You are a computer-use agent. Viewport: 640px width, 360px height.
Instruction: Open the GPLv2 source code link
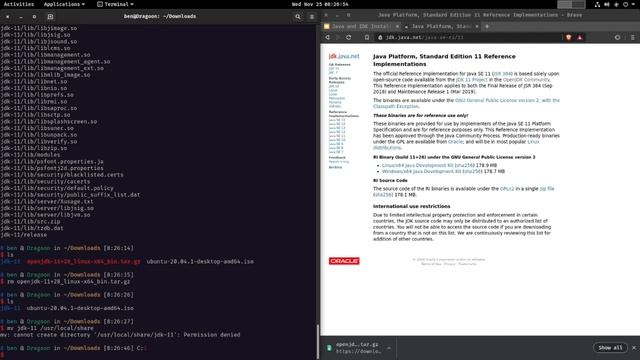pyautogui.click(x=507, y=189)
